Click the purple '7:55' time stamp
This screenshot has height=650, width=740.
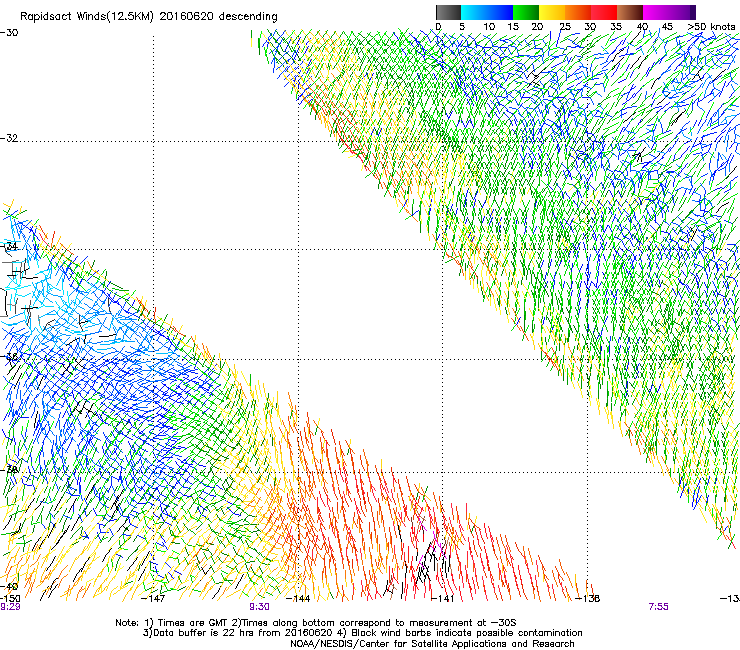point(658,607)
